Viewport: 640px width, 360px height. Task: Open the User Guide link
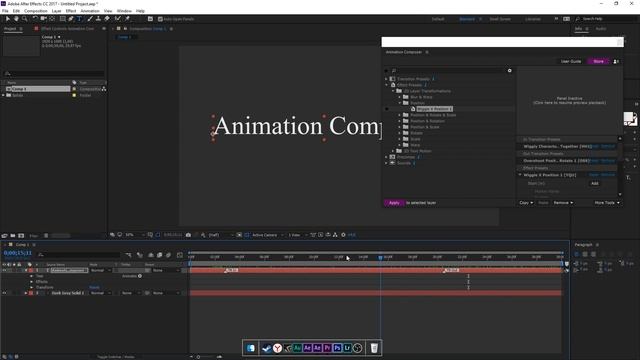571,61
